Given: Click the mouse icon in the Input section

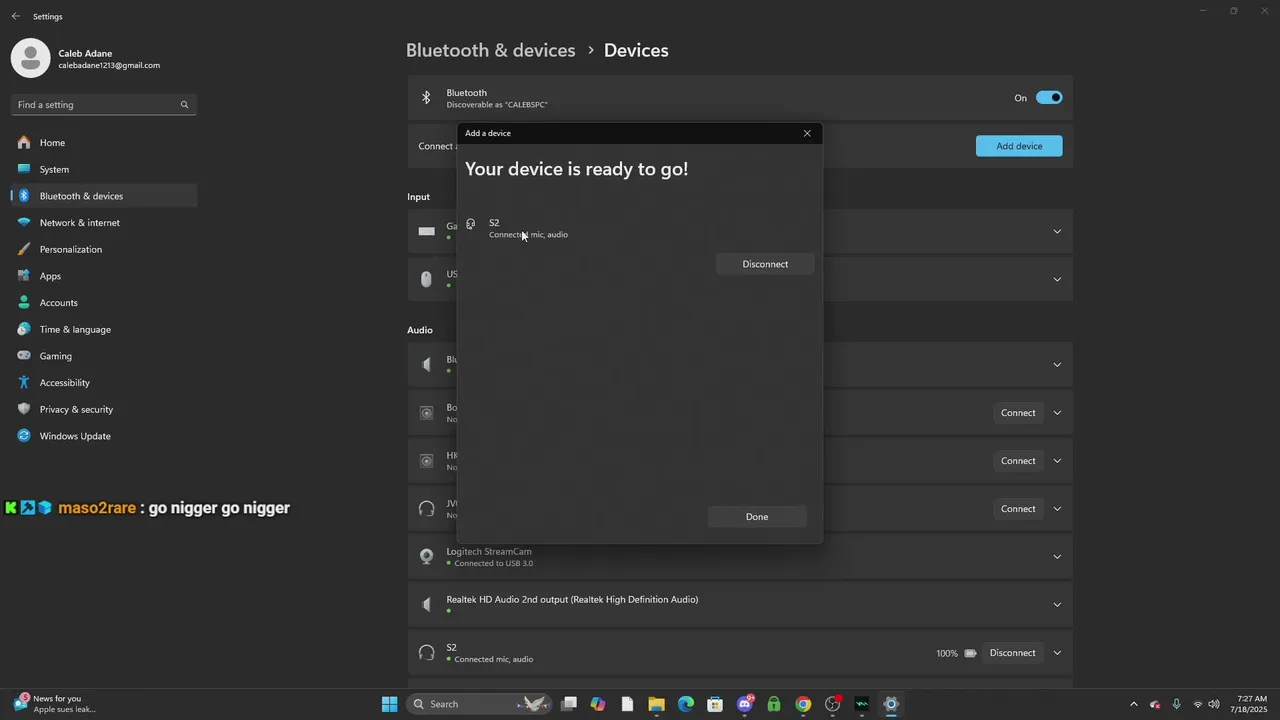Looking at the screenshot, I should 427,279.
